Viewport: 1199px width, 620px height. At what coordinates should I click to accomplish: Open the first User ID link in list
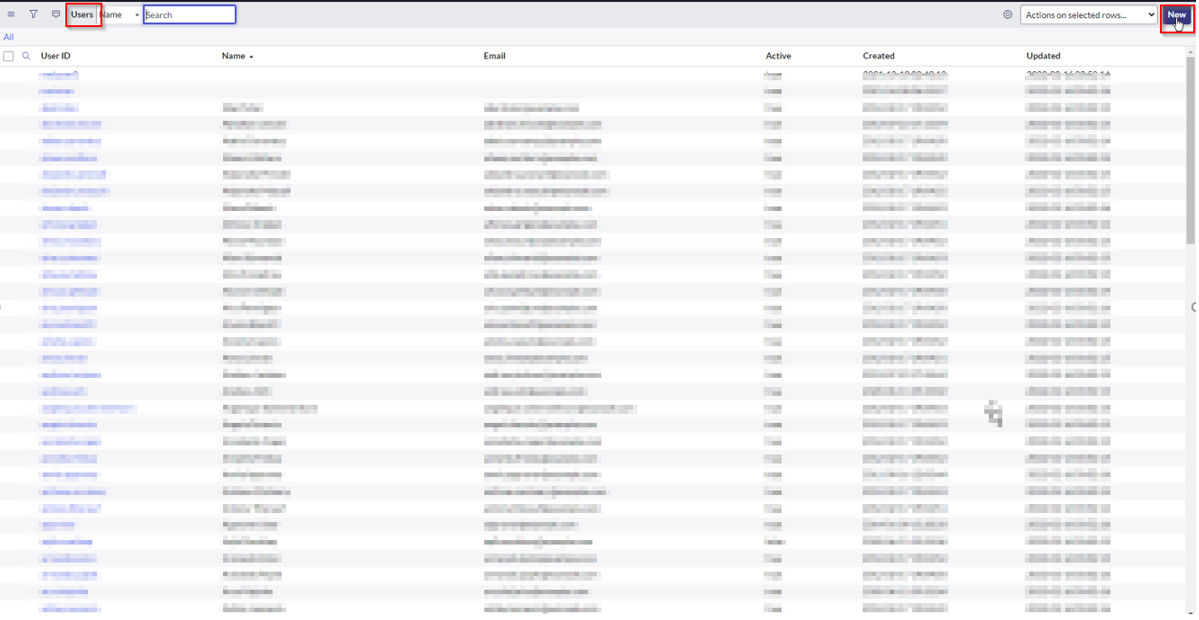59,75
